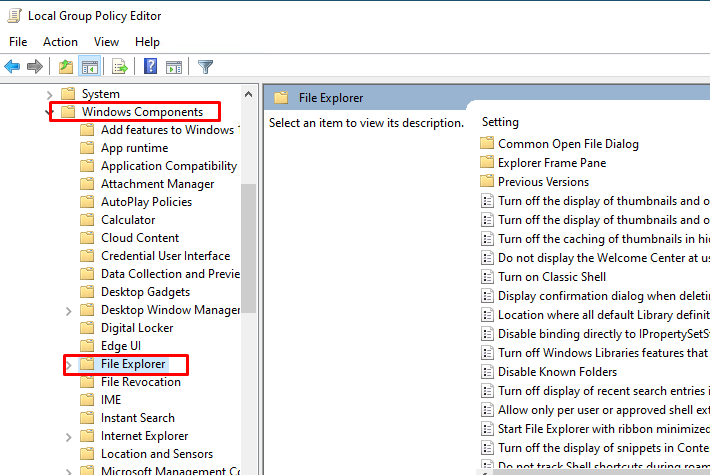Select Disable binding directly to IPropertySetStorage
710x475 pixels.
(x=604, y=334)
